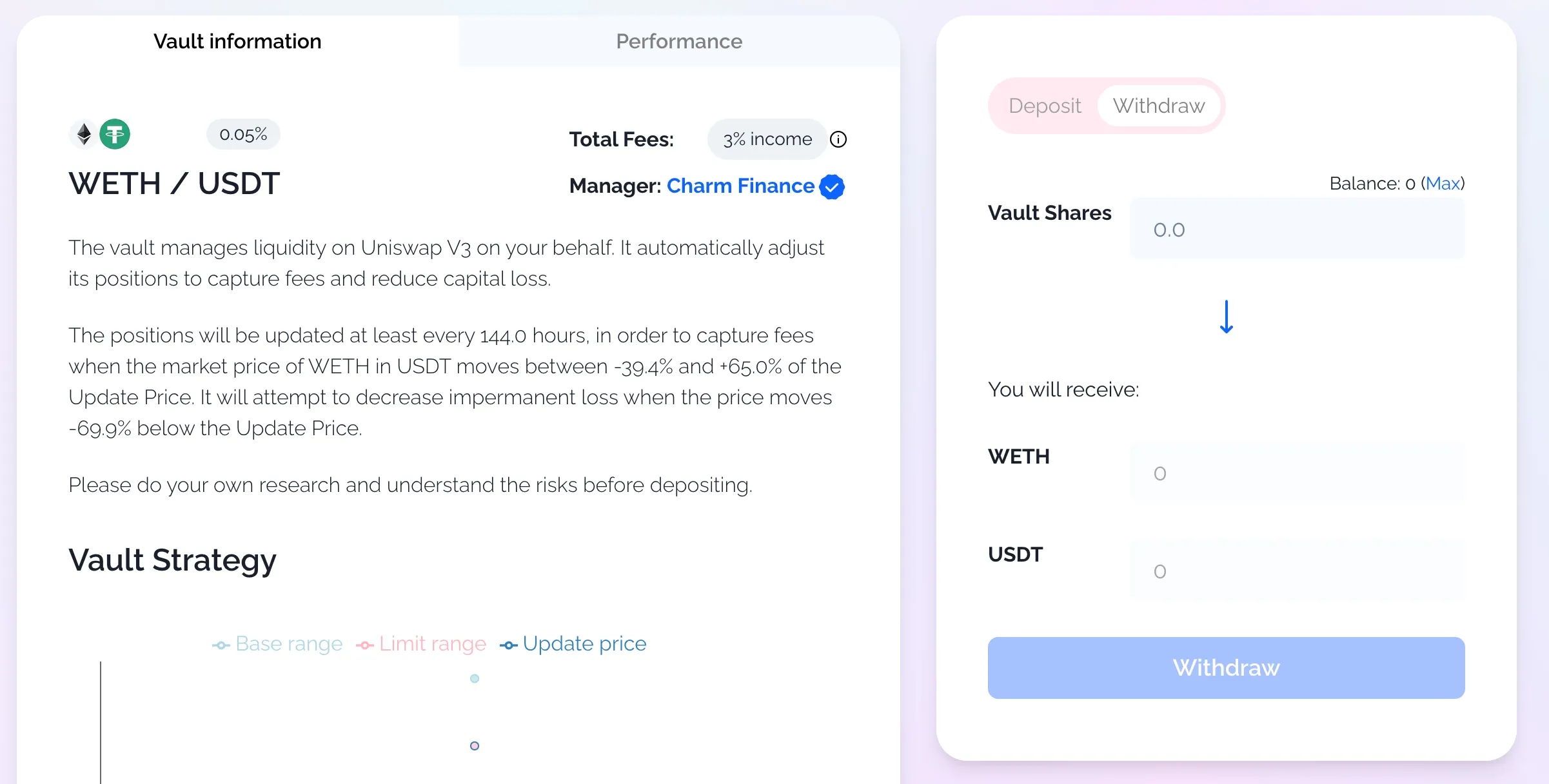Click the Ethereum WETH token icon
The width and height of the screenshot is (1549, 784).
pyautogui.click(x=84, y=134)
